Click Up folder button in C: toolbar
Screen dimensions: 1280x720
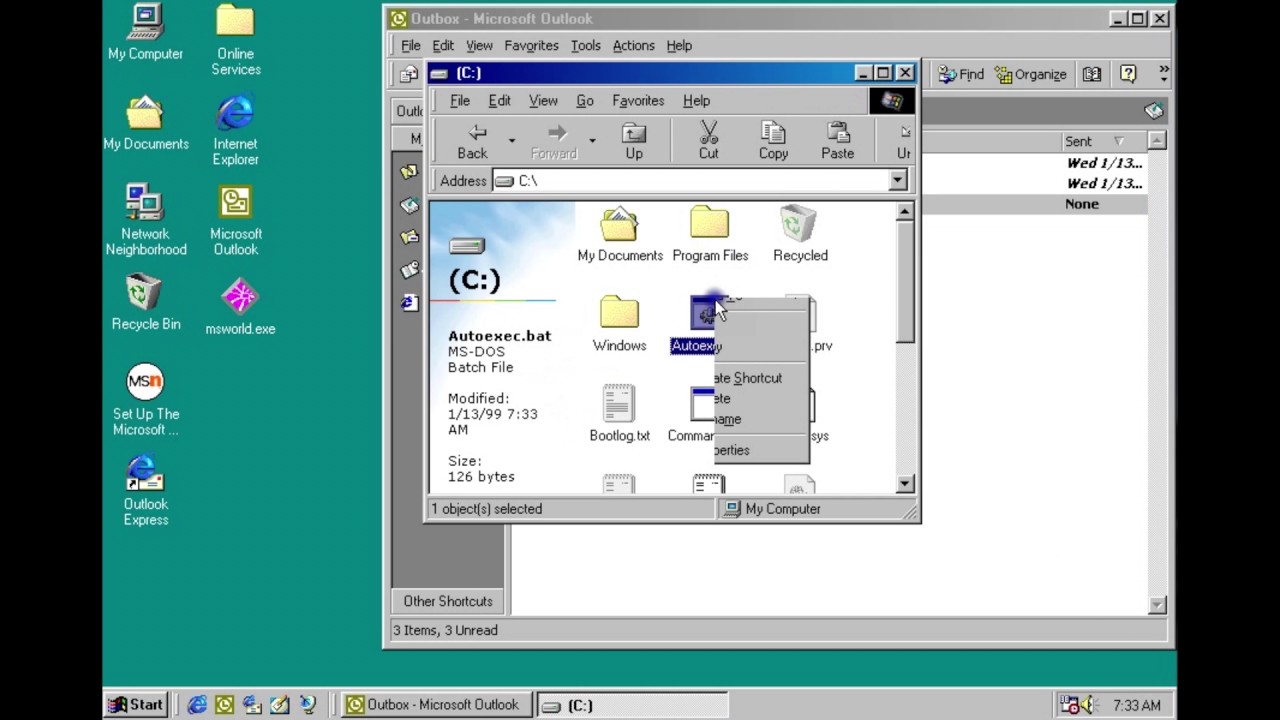pos(634,141)
